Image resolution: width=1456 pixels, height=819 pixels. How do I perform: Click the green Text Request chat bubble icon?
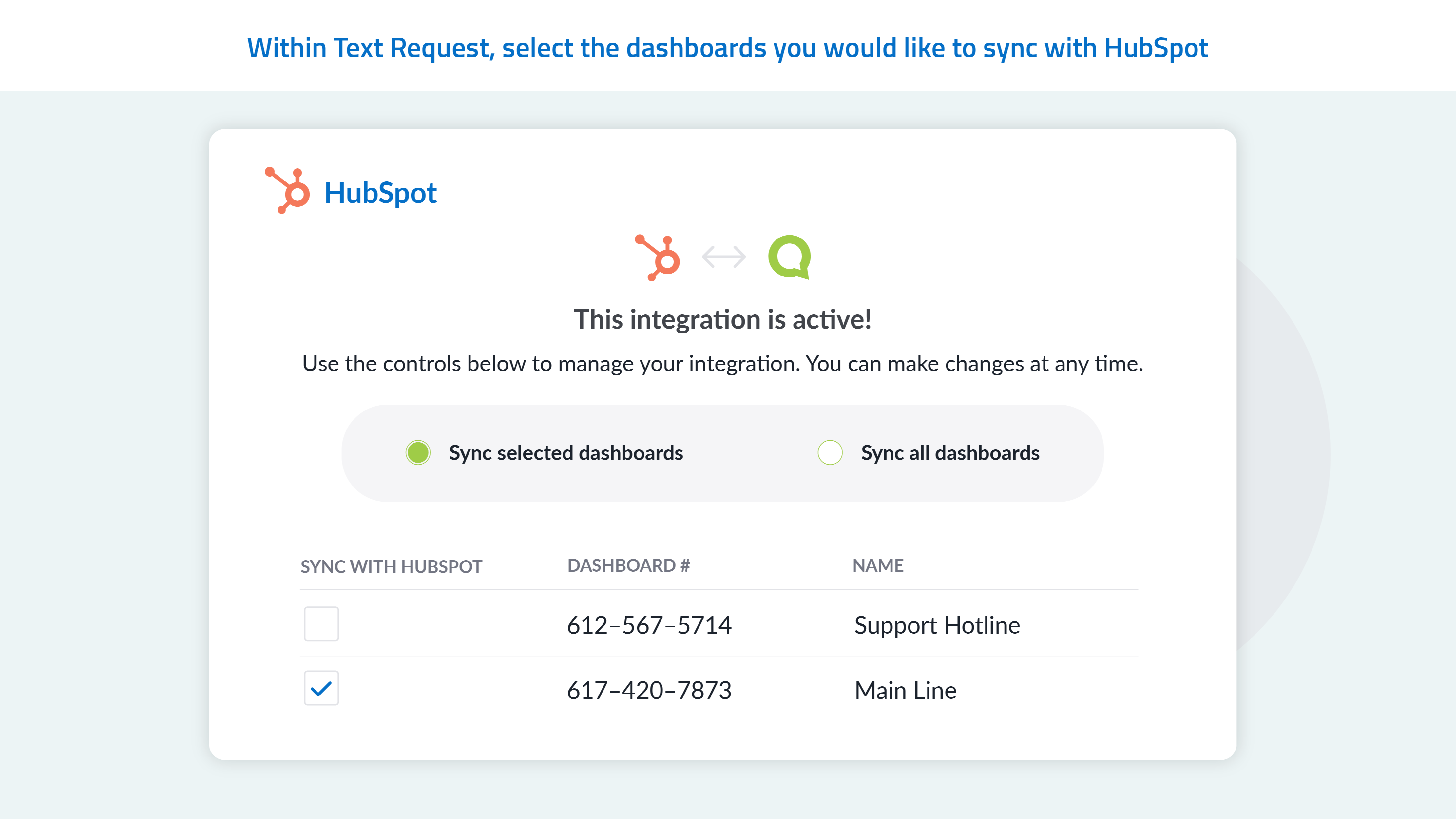(x=790, y=257)
